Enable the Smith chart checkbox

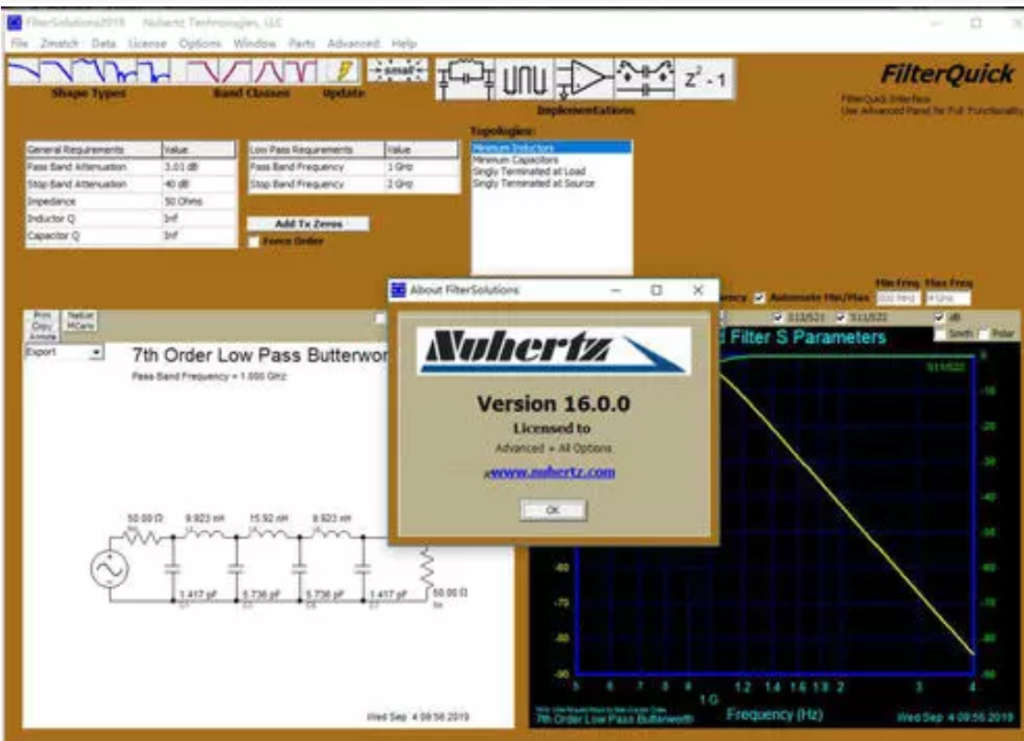pyautogui.click(x=939, y=334)
